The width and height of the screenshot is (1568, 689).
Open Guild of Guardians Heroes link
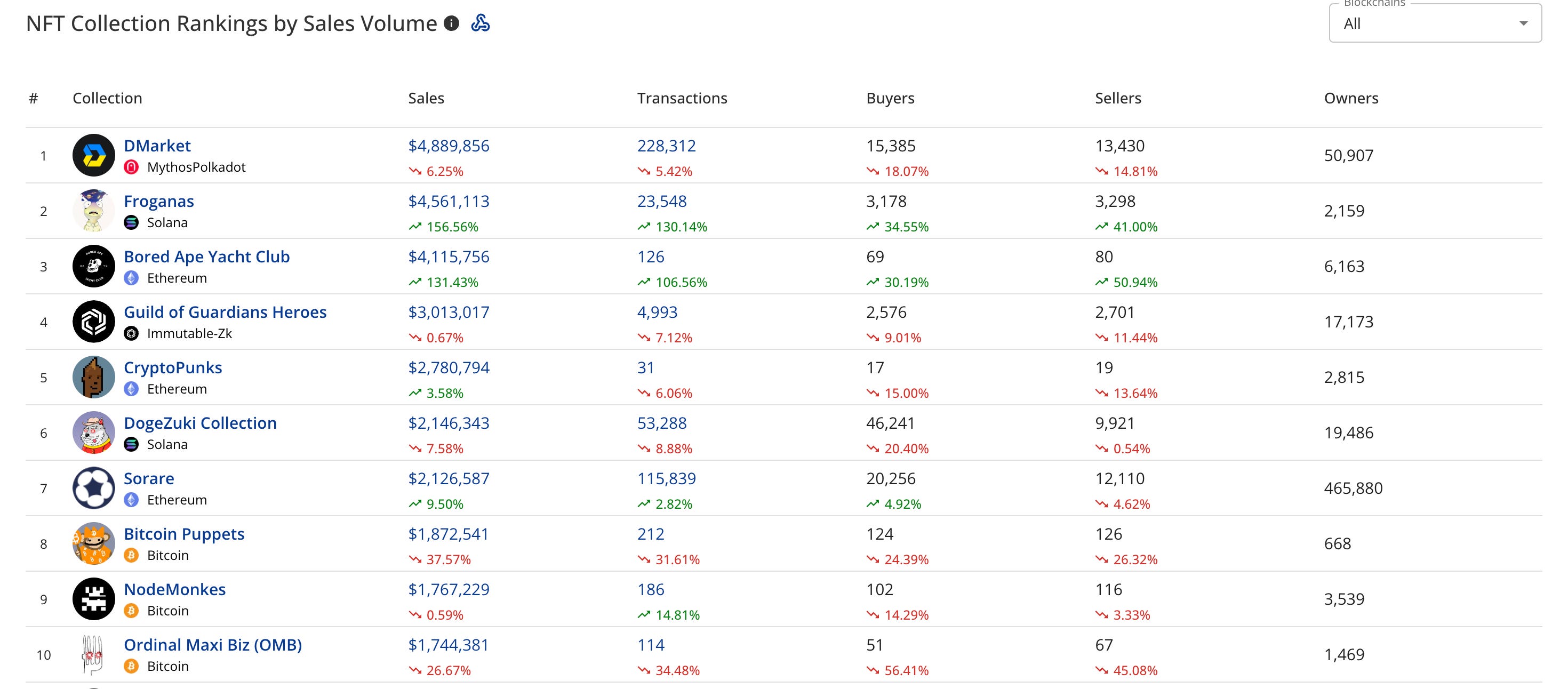pos(225,313)
